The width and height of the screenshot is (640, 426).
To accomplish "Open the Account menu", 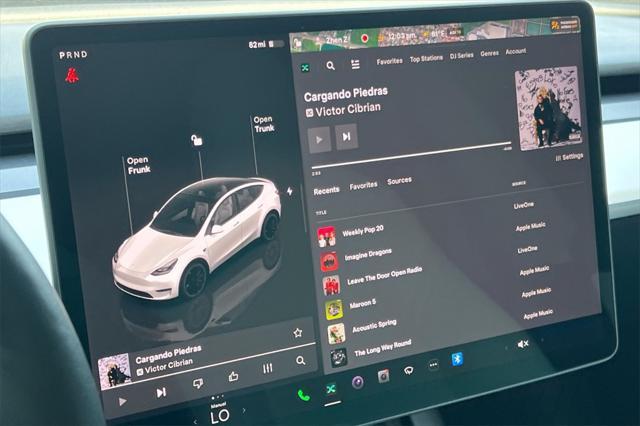I will 516,51.
